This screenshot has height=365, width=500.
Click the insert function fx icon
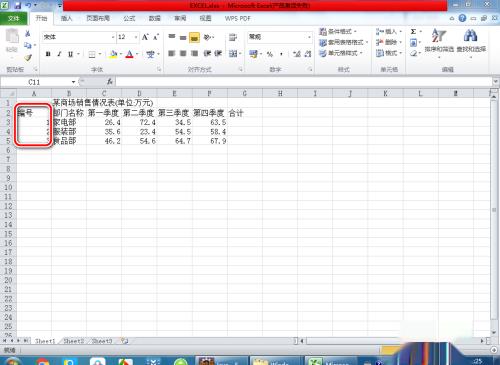click(x=109, y=82)
